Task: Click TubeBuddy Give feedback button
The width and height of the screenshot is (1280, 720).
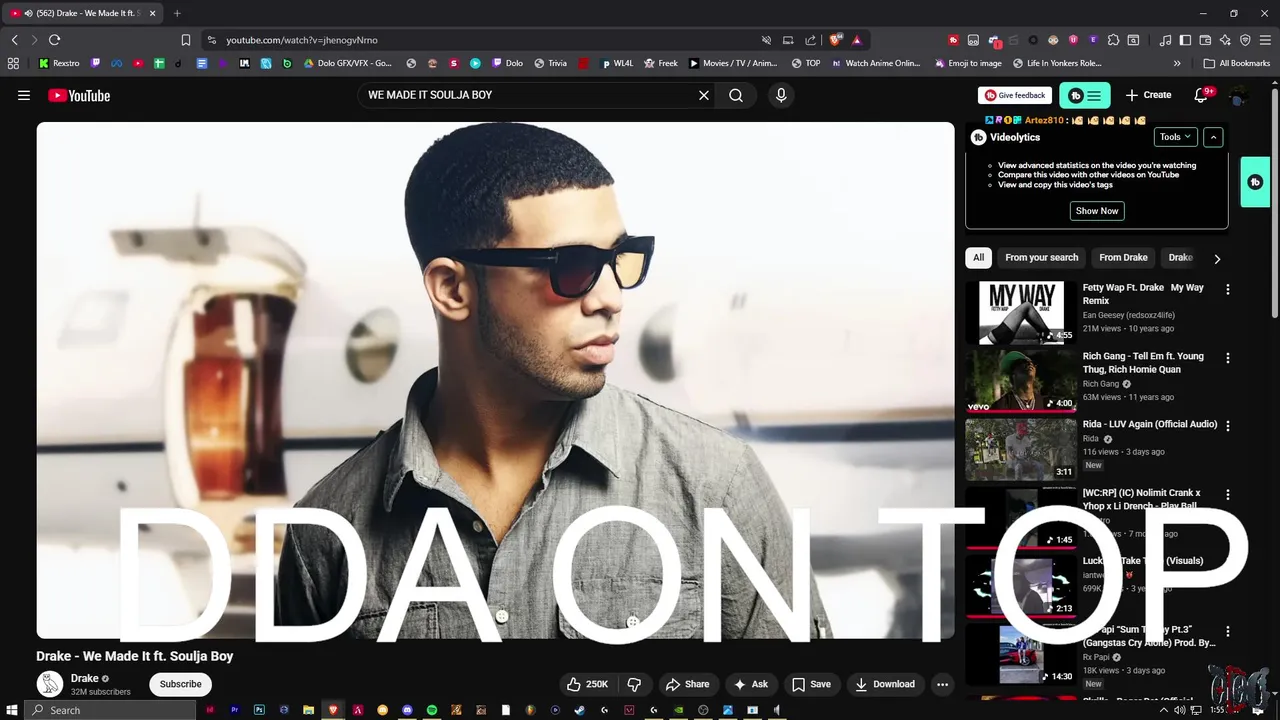Action: (x=1015, y=95)
